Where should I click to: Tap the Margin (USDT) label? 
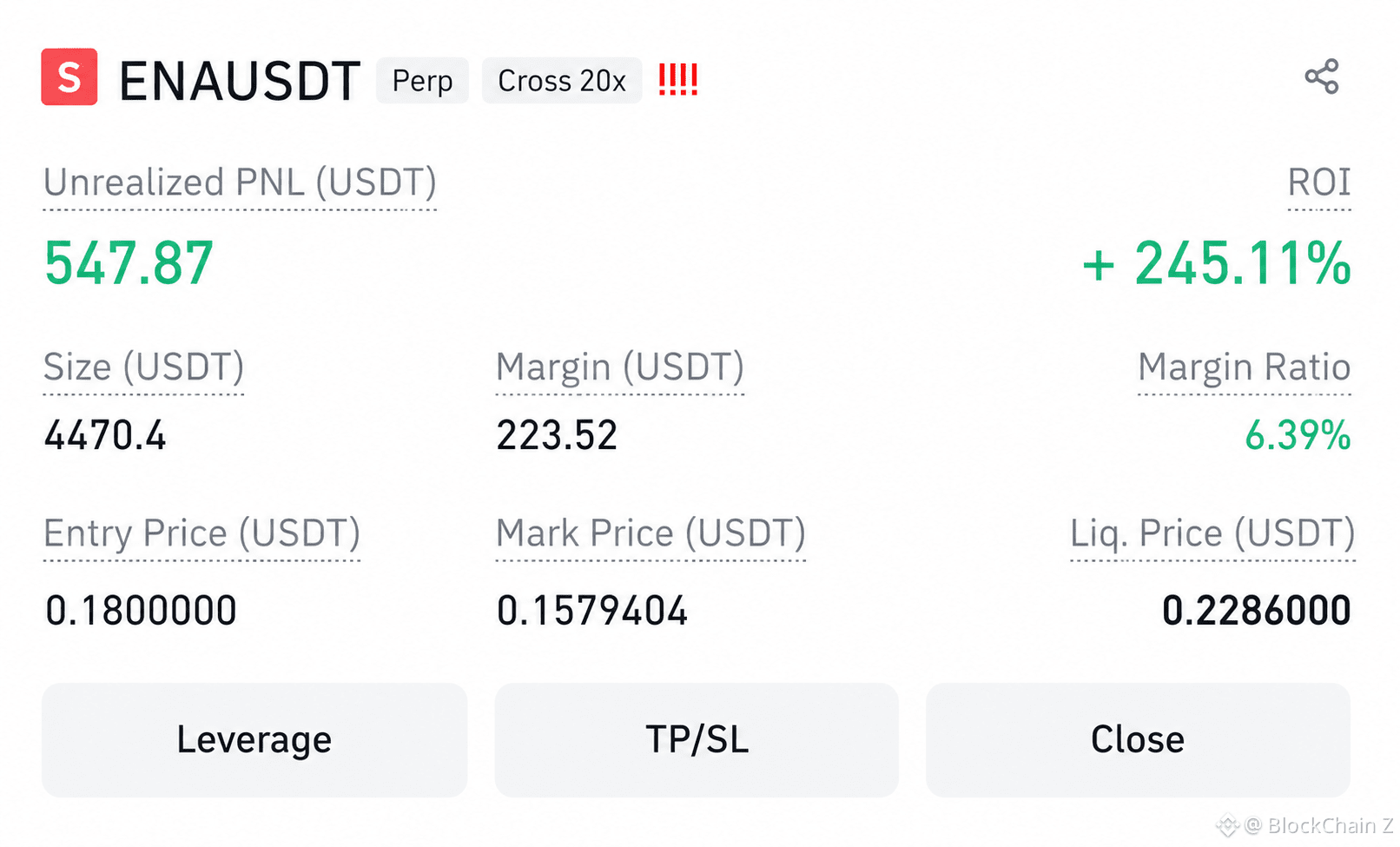click(x=620, y=367)
